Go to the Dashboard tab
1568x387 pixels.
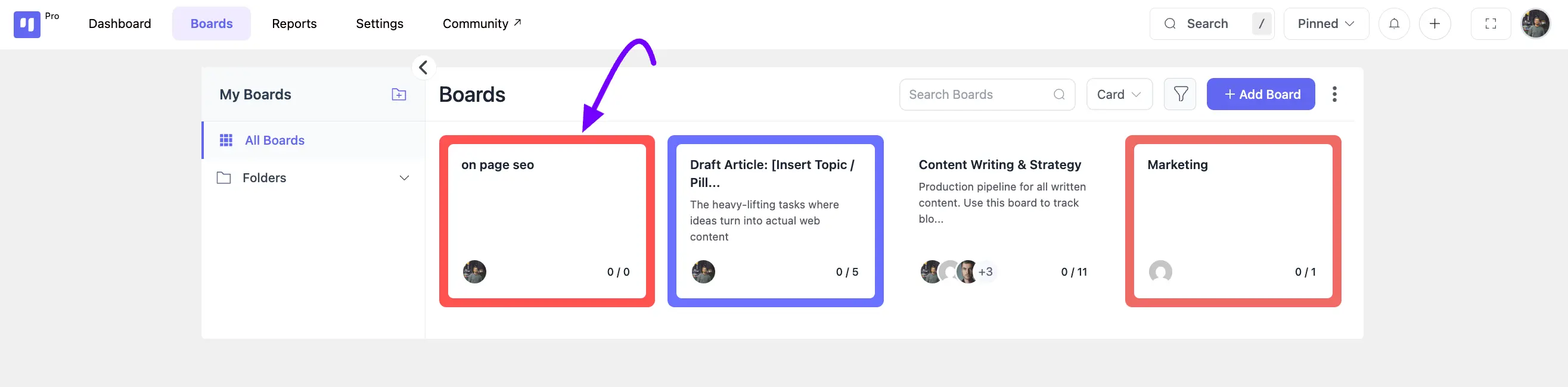pyautogui.click(x=120, y=24)
